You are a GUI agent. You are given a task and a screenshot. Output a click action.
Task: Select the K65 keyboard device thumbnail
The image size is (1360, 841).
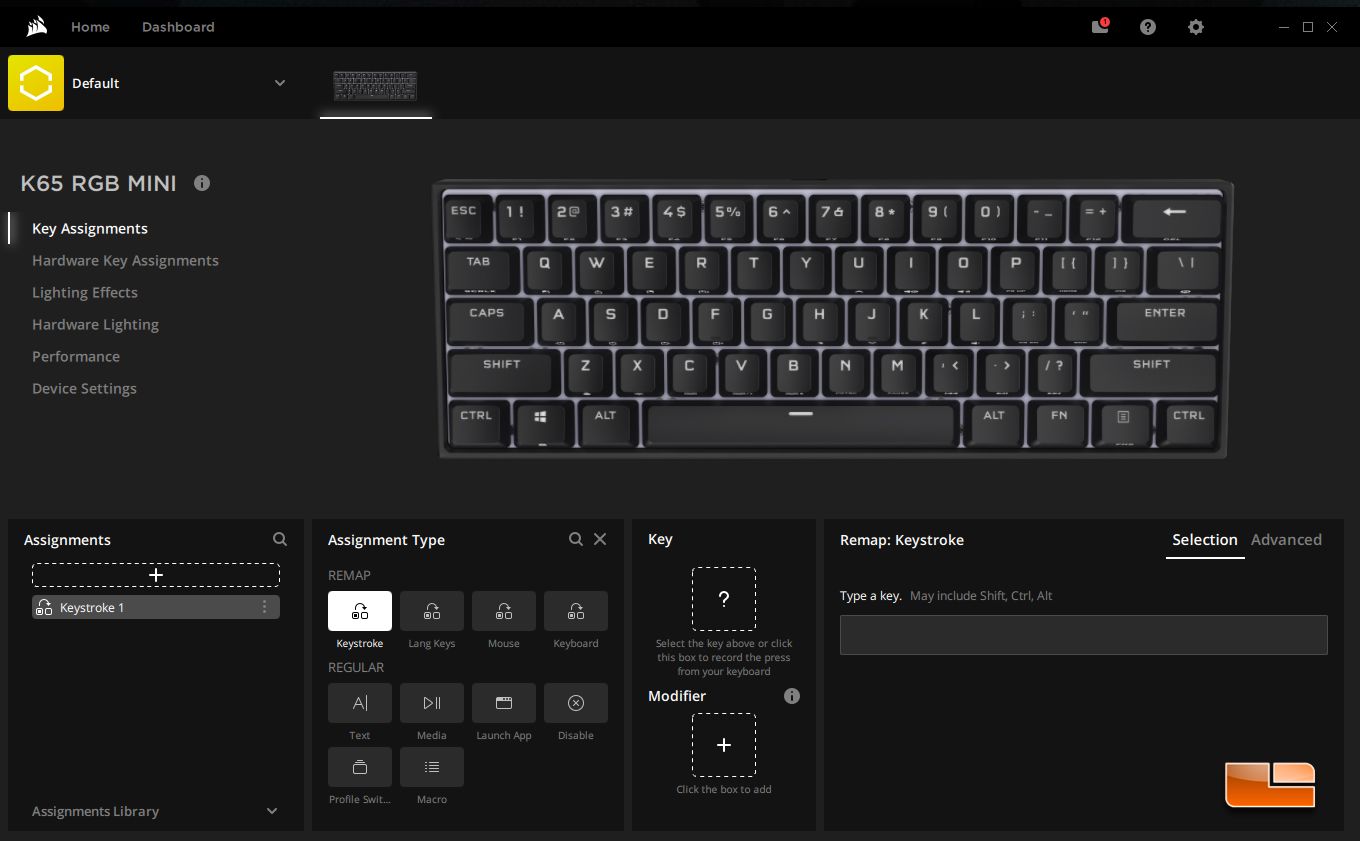click(x=376, y=86)
